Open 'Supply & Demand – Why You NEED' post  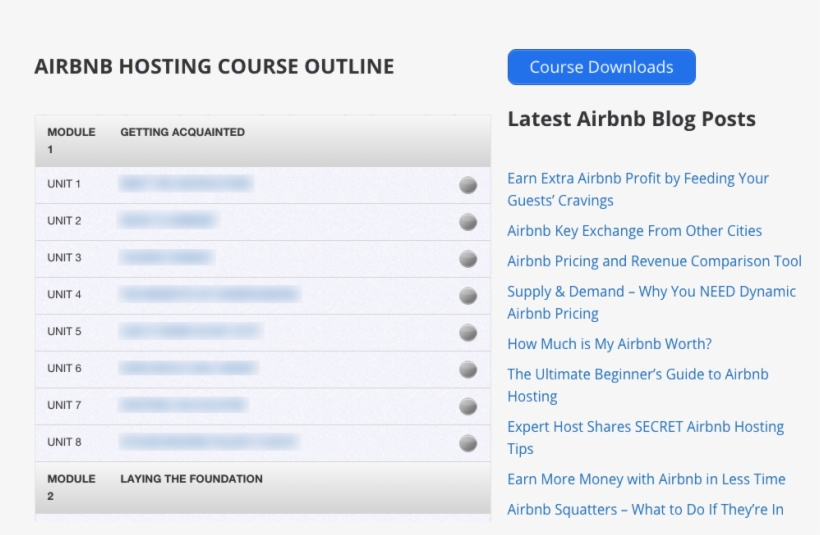pos(652,302)
